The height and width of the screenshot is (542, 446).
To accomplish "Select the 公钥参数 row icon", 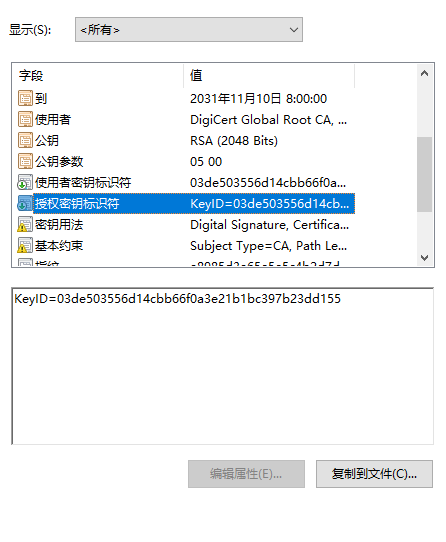I will point(25,161).
